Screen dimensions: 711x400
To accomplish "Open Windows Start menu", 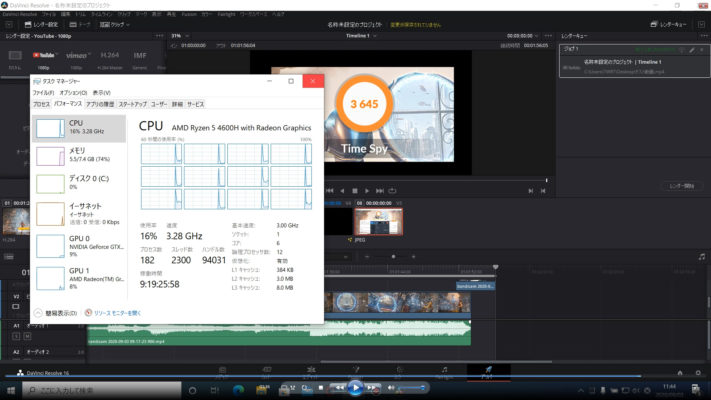I will pos(11,390).
